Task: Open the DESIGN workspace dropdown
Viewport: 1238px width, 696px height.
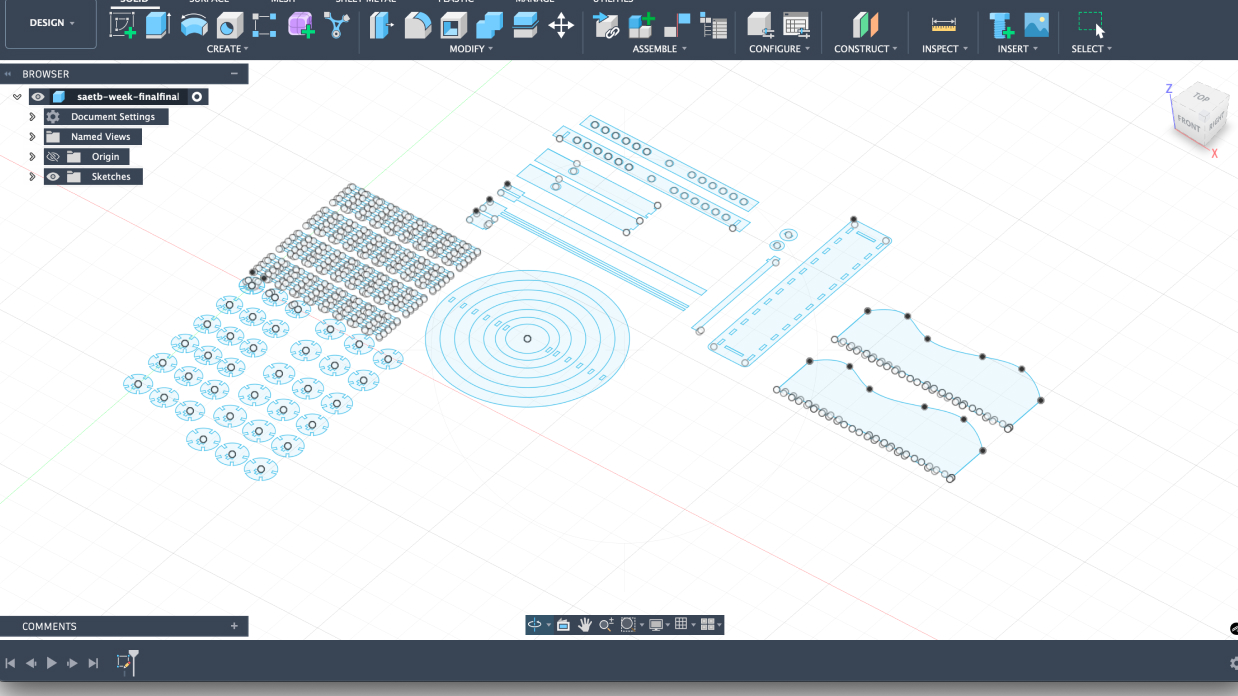Action: coord(51,23)
